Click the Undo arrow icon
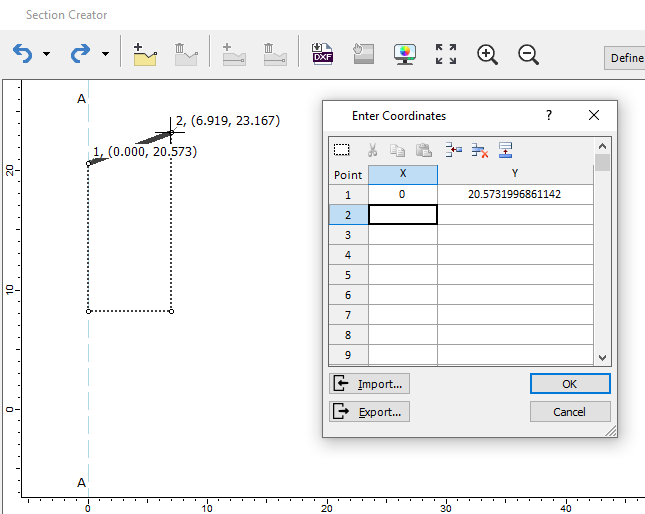Viewport: 645px width, 514px height. click(x=23, y=54)
